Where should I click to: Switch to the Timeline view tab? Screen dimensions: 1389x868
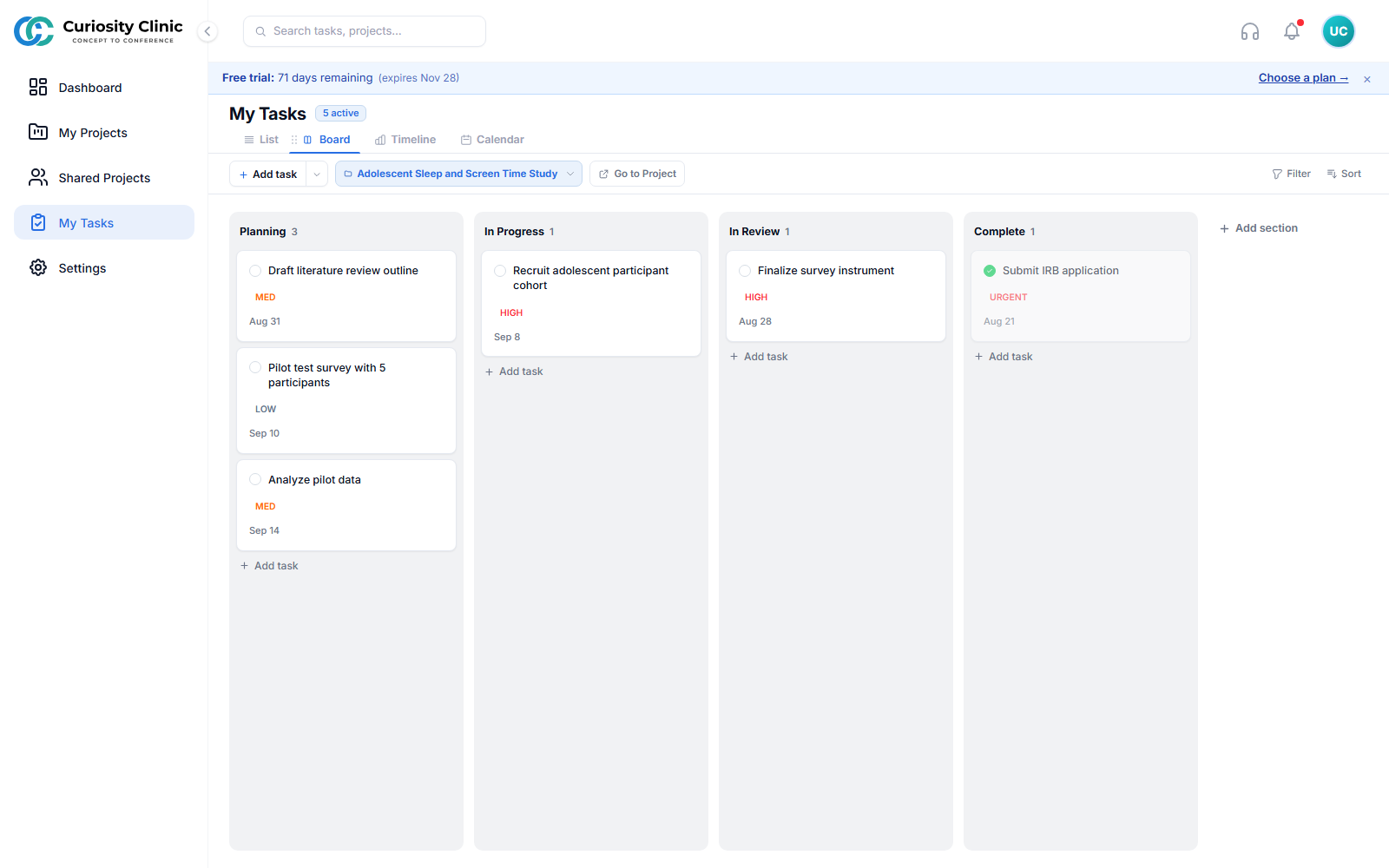click(405, 140)
